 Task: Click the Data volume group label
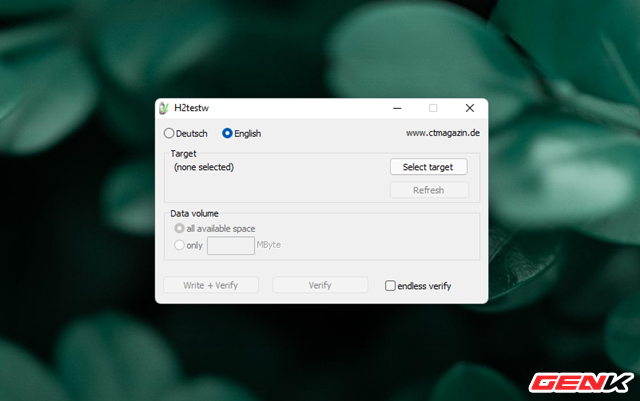pyautogui.click(x=194, y=213)
